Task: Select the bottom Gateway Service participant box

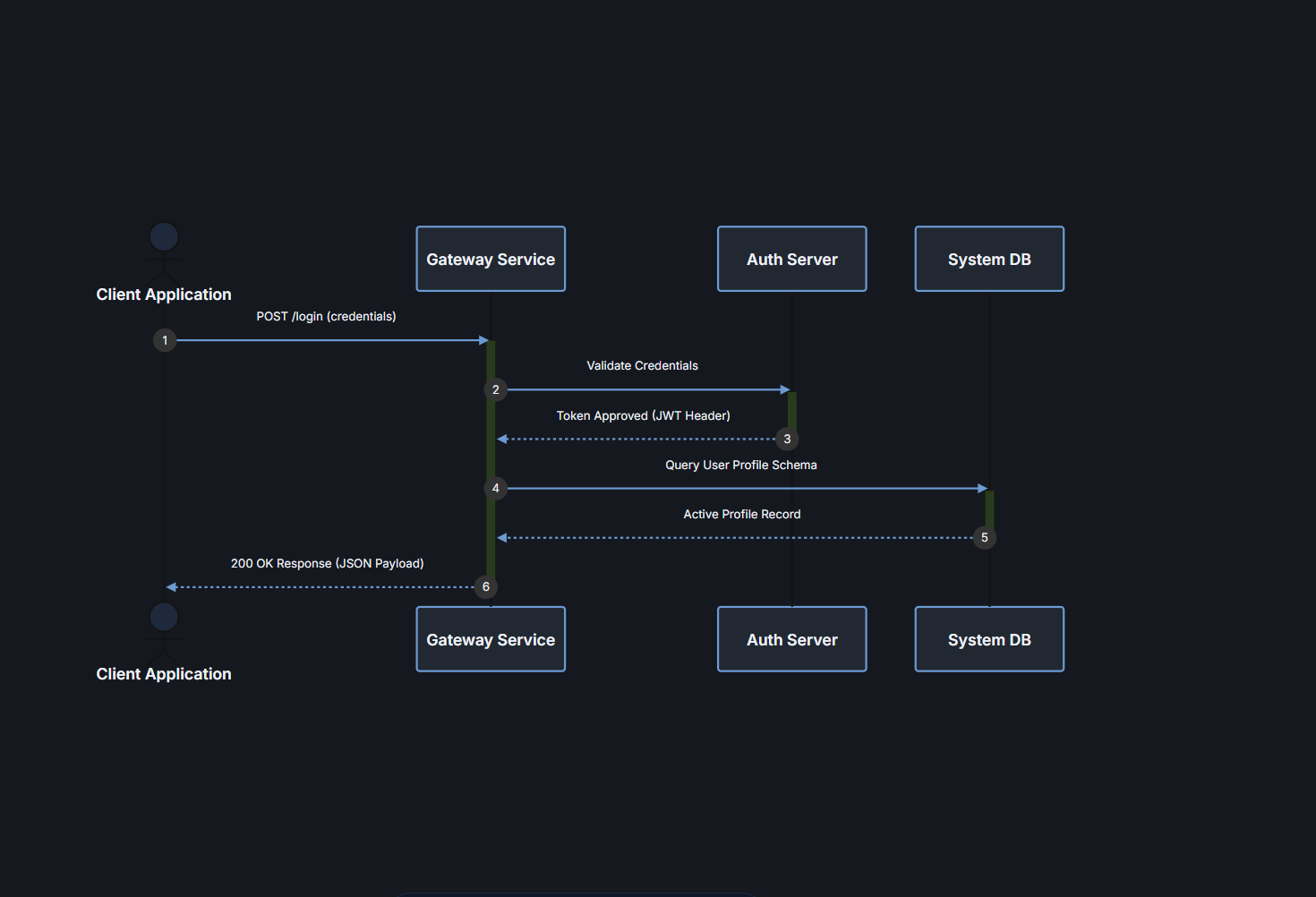Action: tap(491, 639)
